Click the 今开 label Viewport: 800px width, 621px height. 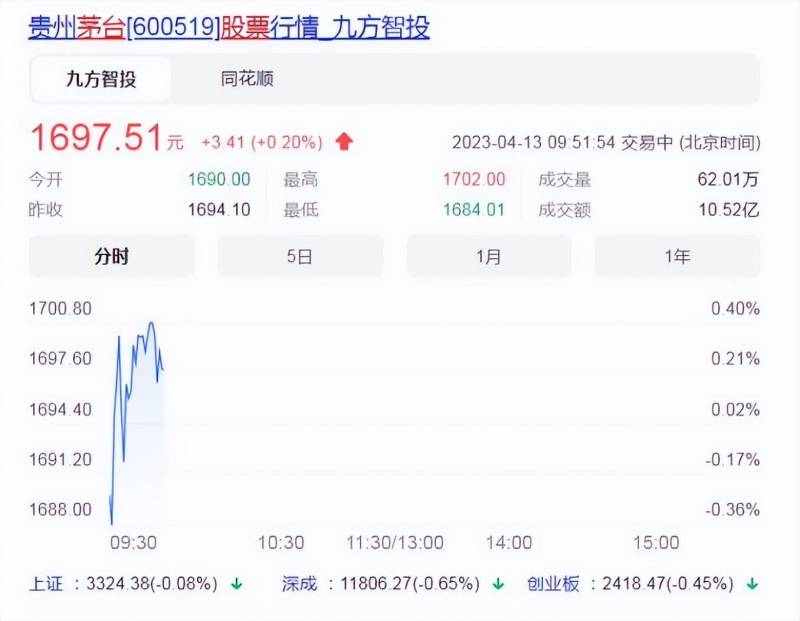click(46, 180)
